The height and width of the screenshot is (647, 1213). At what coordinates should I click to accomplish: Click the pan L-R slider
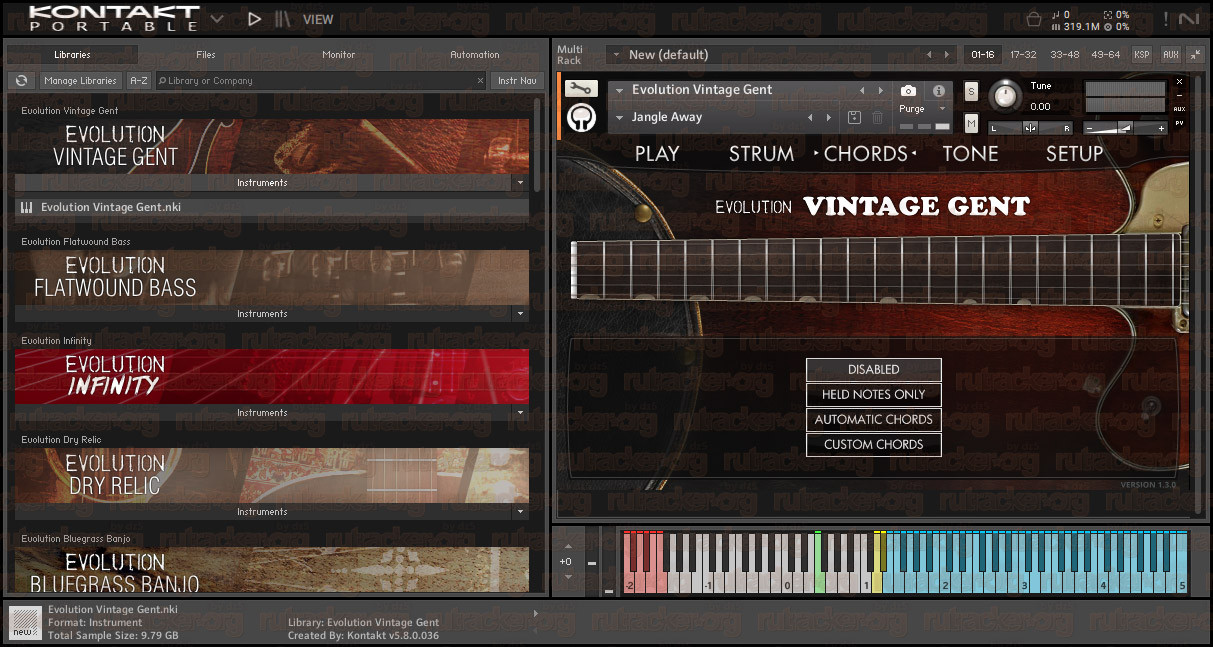[x=1030, y=128]
